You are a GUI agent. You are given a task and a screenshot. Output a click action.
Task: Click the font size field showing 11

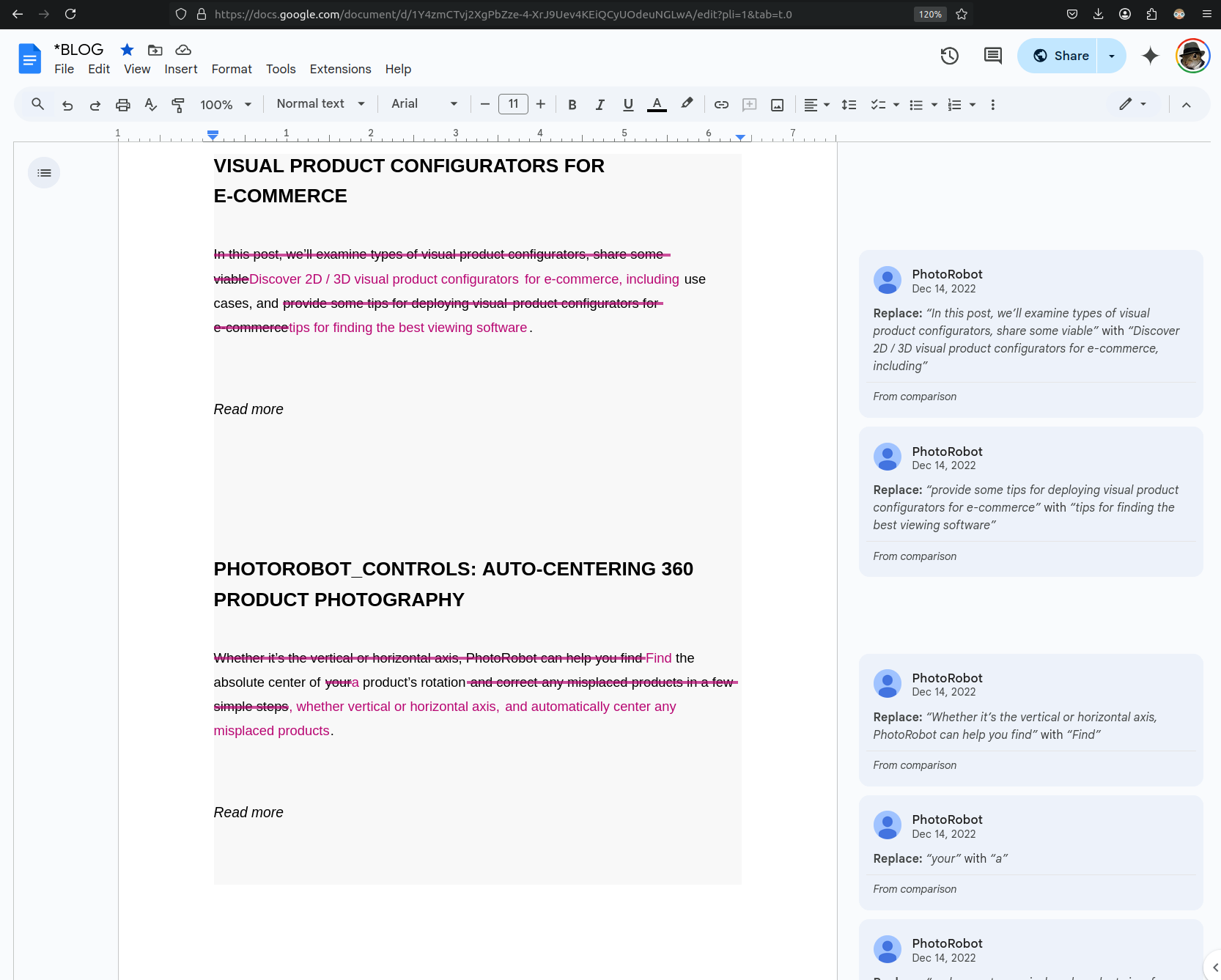click(513, 104)
